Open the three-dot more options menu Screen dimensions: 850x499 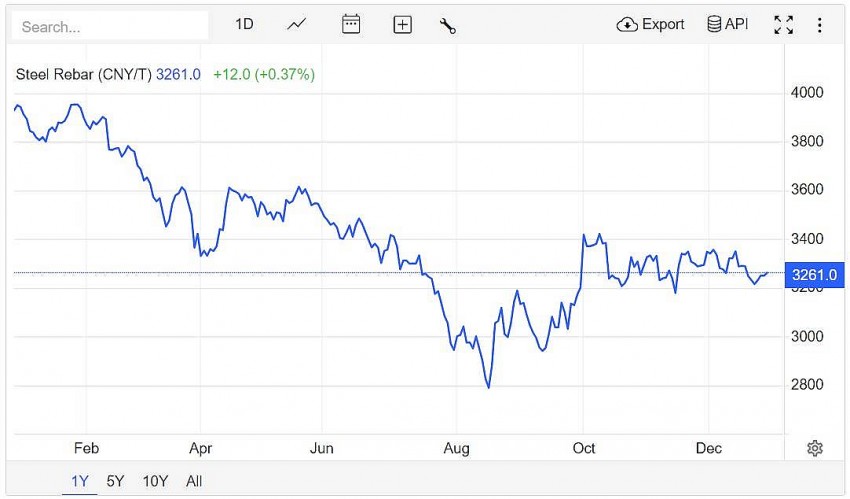pyautogui.click(x=820, y=25)
